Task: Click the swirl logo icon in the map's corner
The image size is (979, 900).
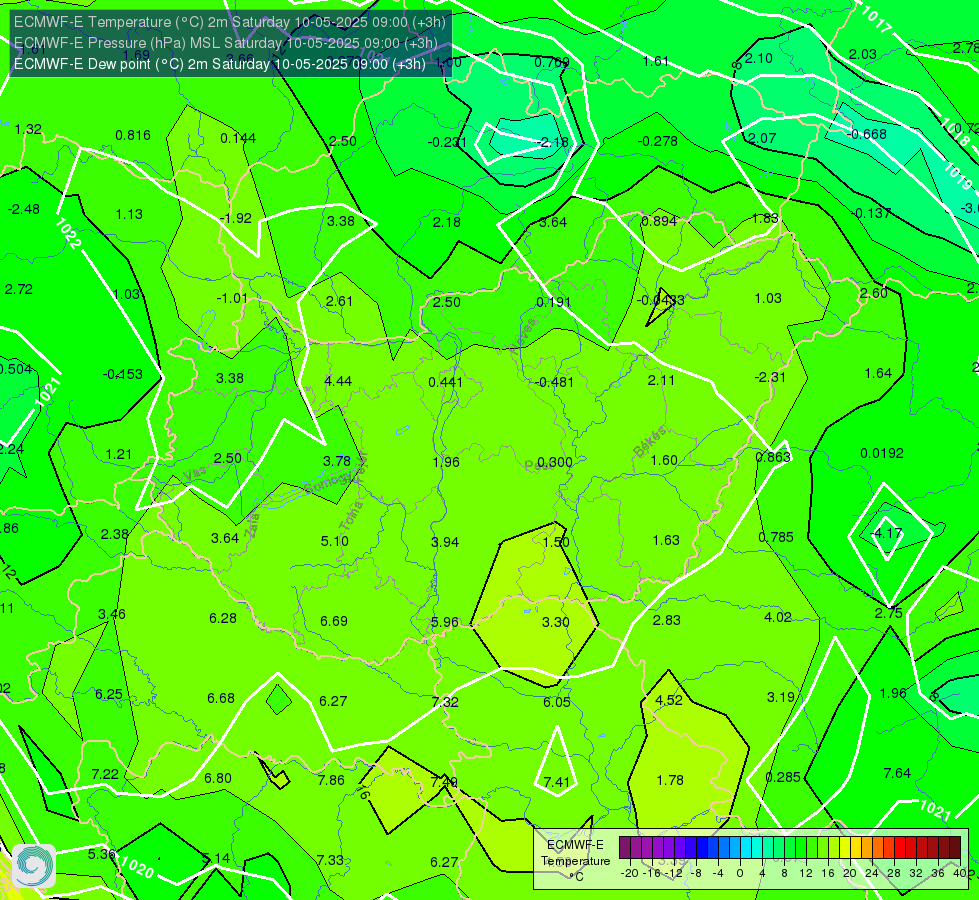Action: (x=34, y=866)
